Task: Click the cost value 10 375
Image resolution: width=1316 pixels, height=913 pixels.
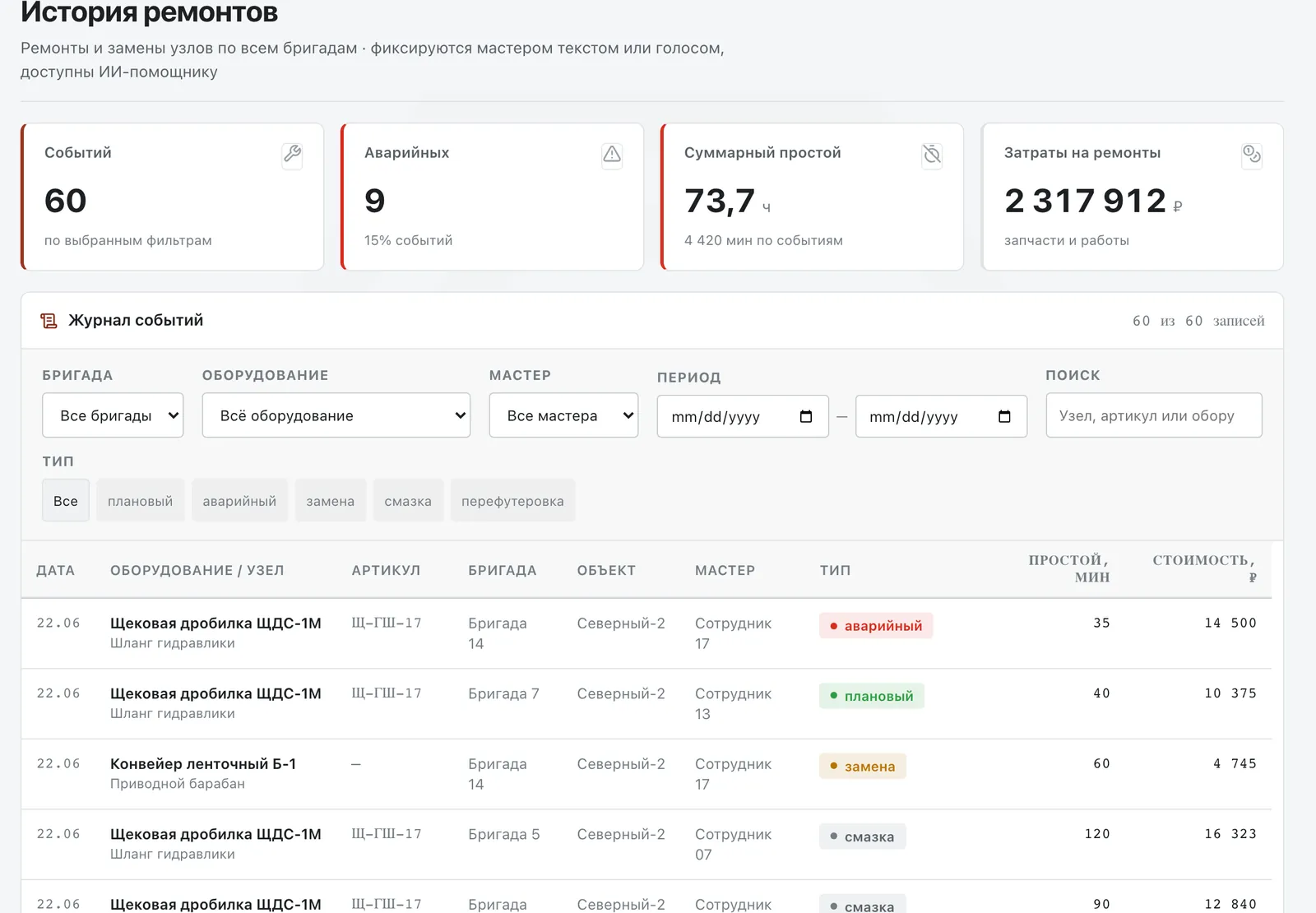Action: click(x=1230, y=693)
